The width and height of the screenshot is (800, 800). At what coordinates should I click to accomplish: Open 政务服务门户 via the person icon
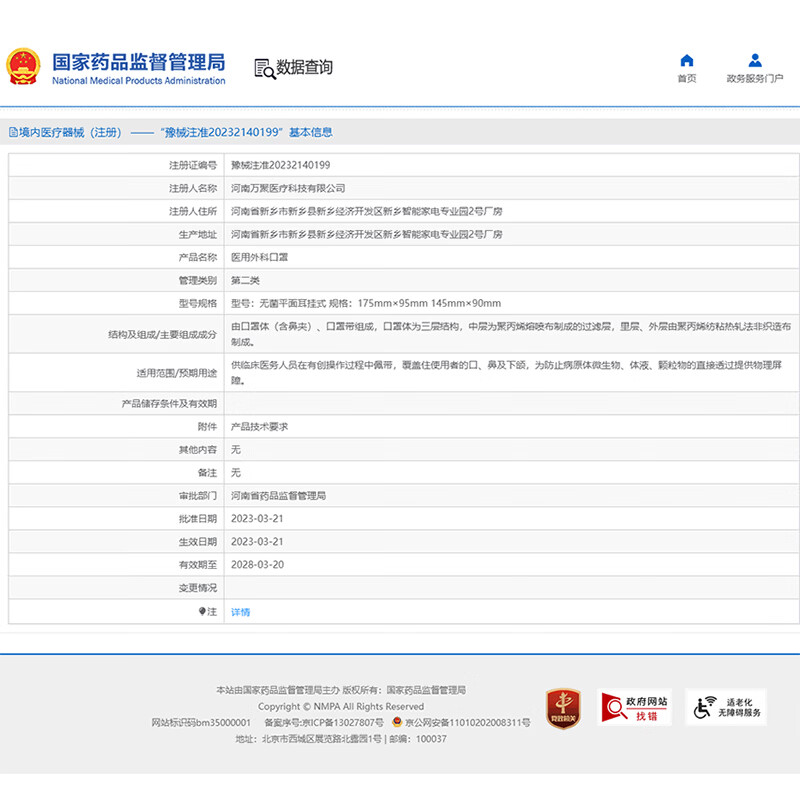(753, 60)
